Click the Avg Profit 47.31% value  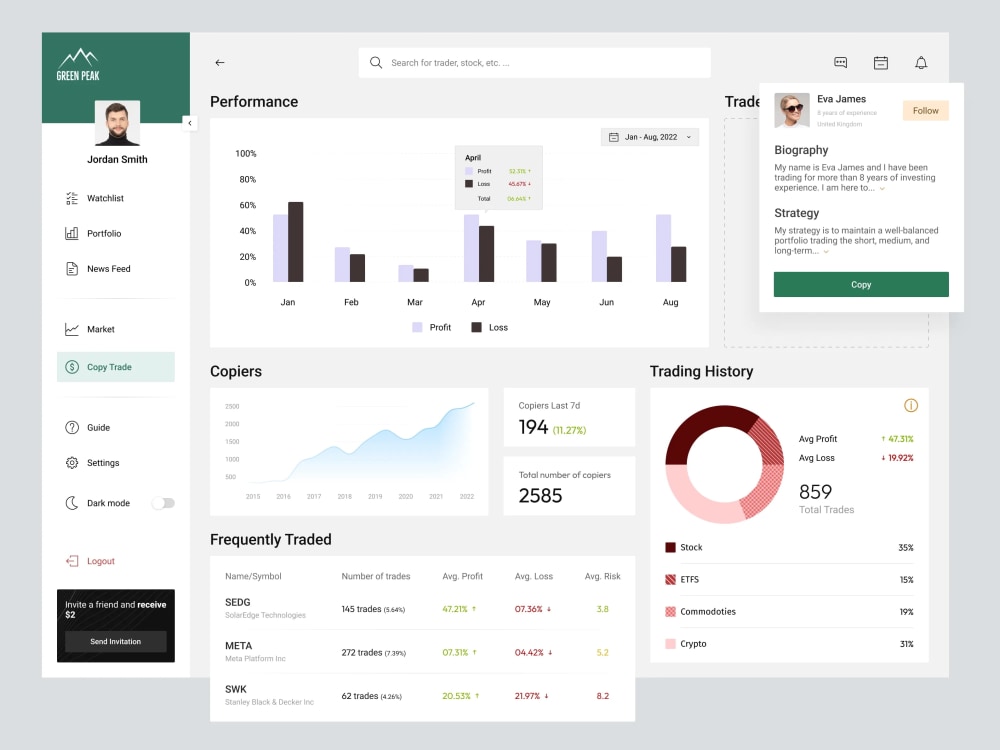coord(897,439)
